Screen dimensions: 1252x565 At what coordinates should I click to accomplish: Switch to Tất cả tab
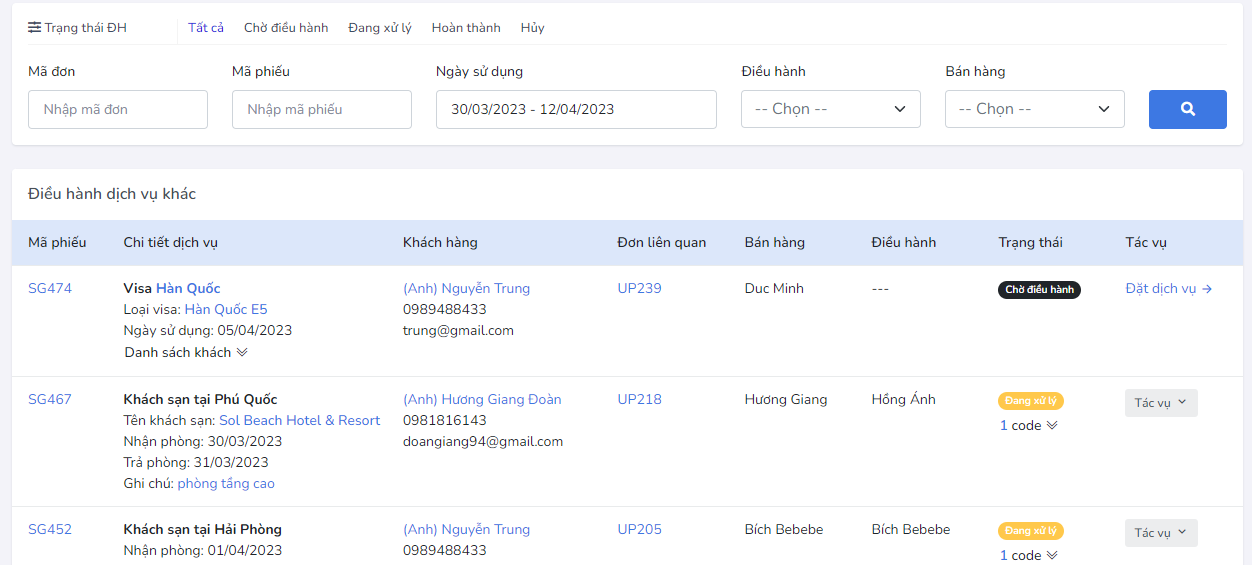coord(206,28)
